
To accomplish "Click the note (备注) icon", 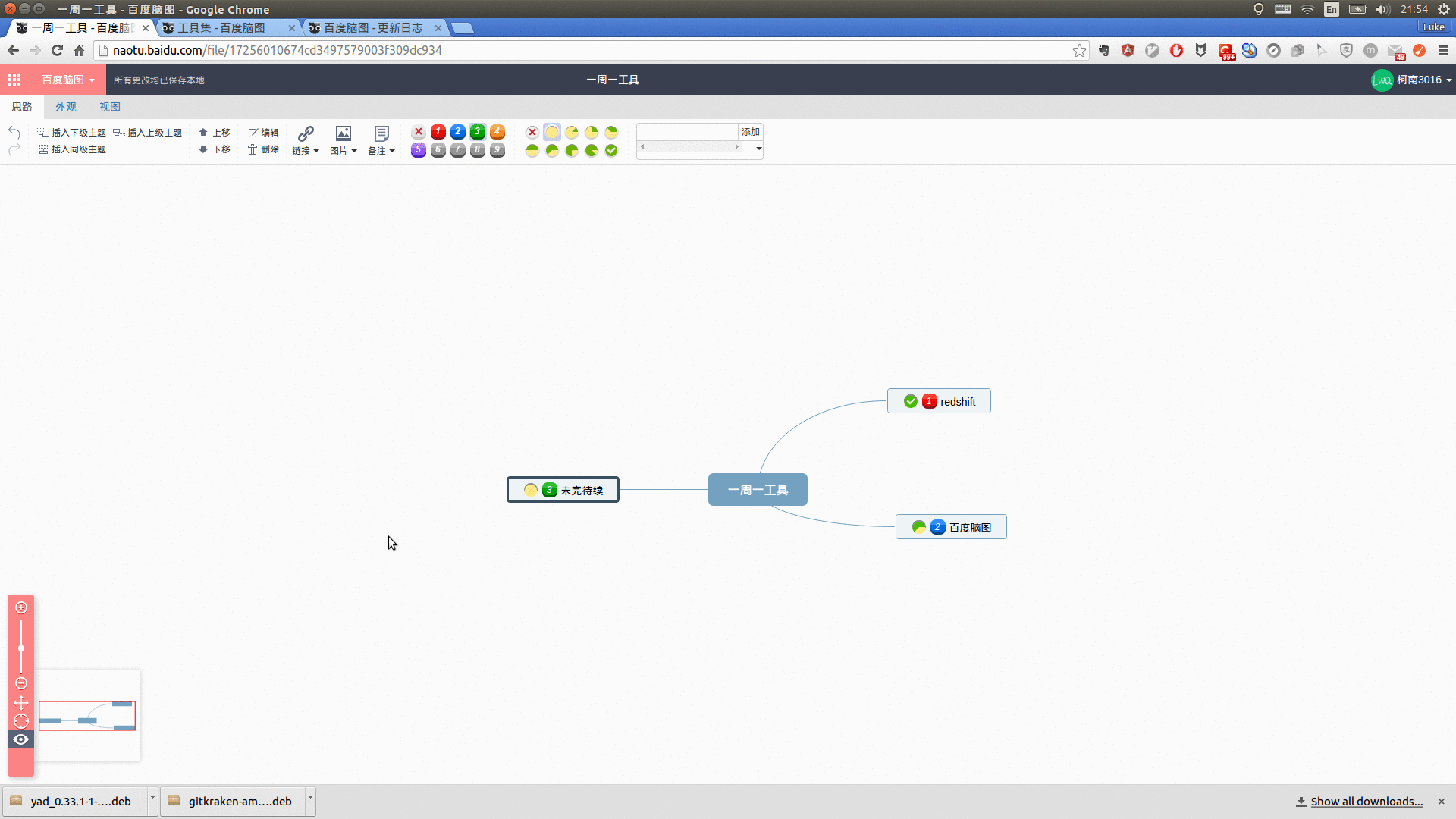I will point(381,133).
